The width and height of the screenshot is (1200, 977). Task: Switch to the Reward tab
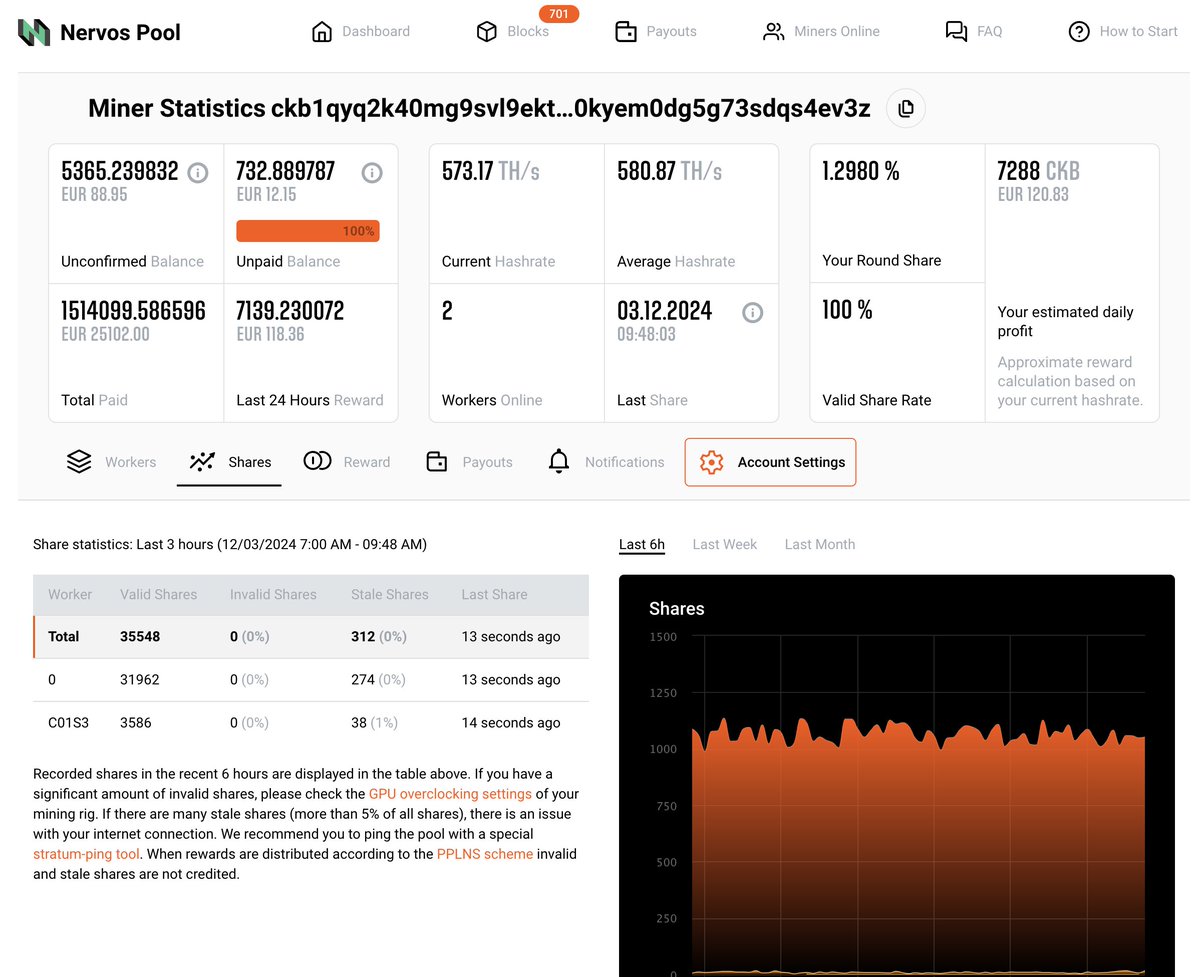point(347,462)
